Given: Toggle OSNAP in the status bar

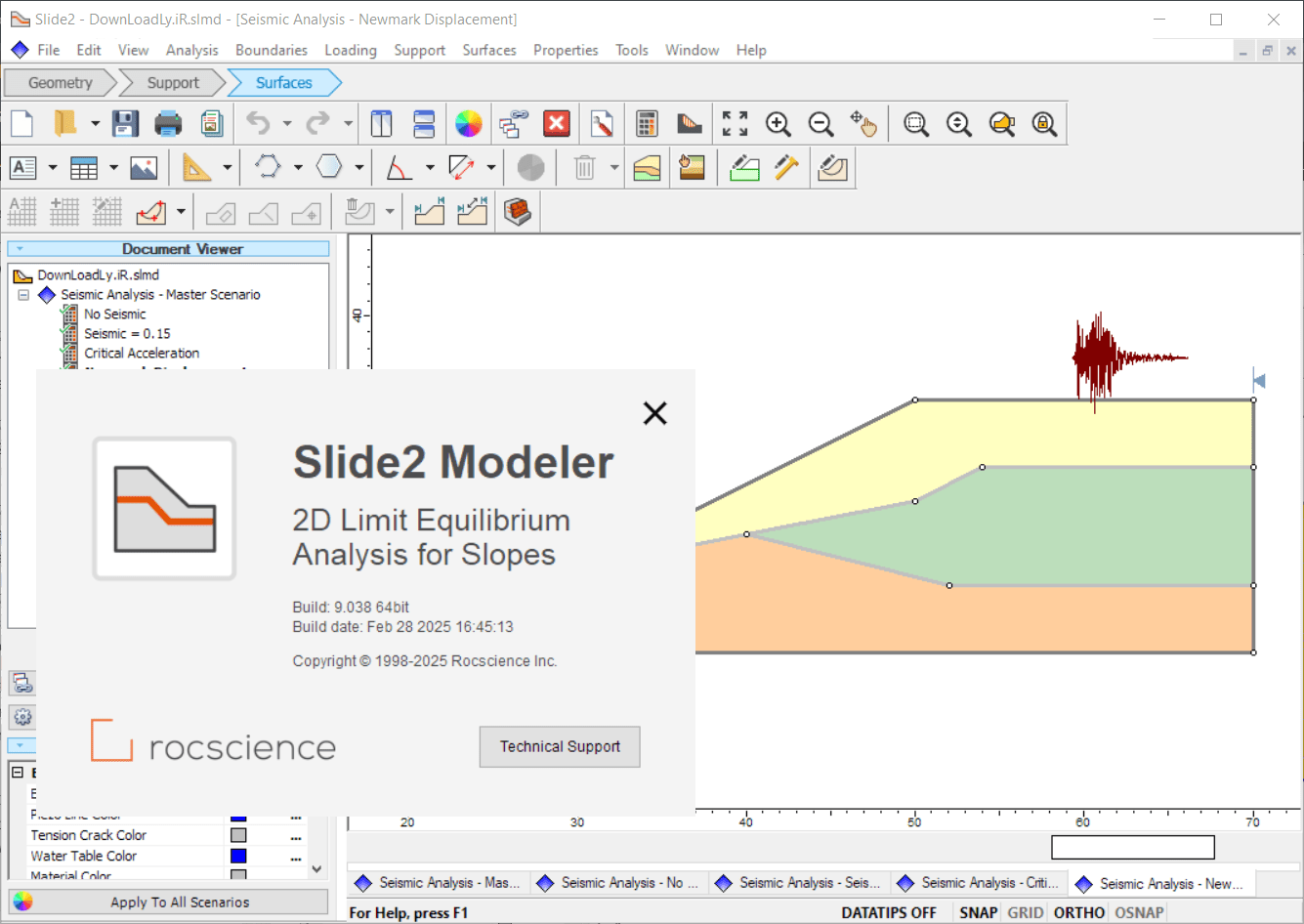Looking at the screenshot, I should point(1139,912).
